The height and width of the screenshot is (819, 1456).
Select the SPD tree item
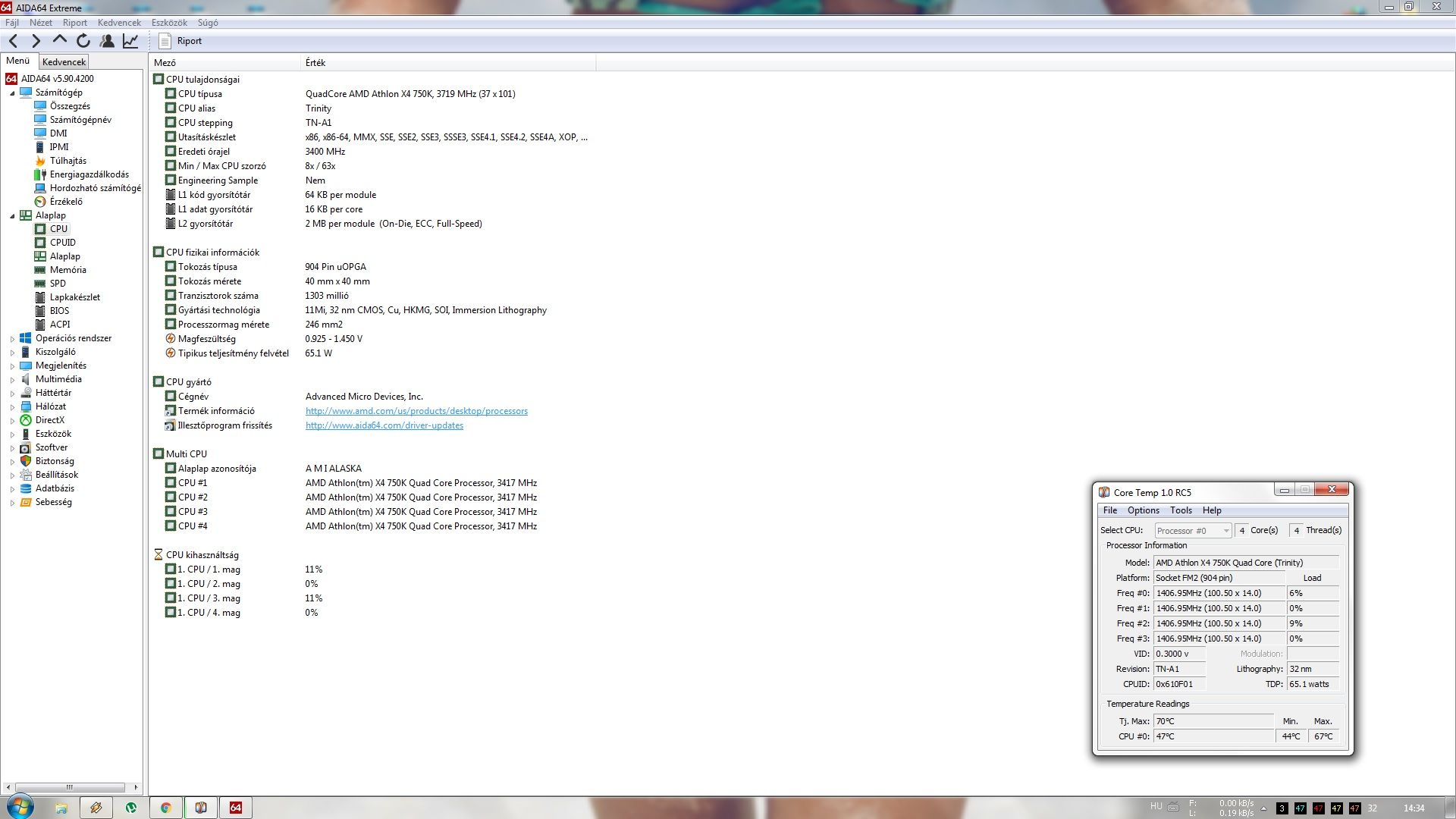(x=58, y=284)
